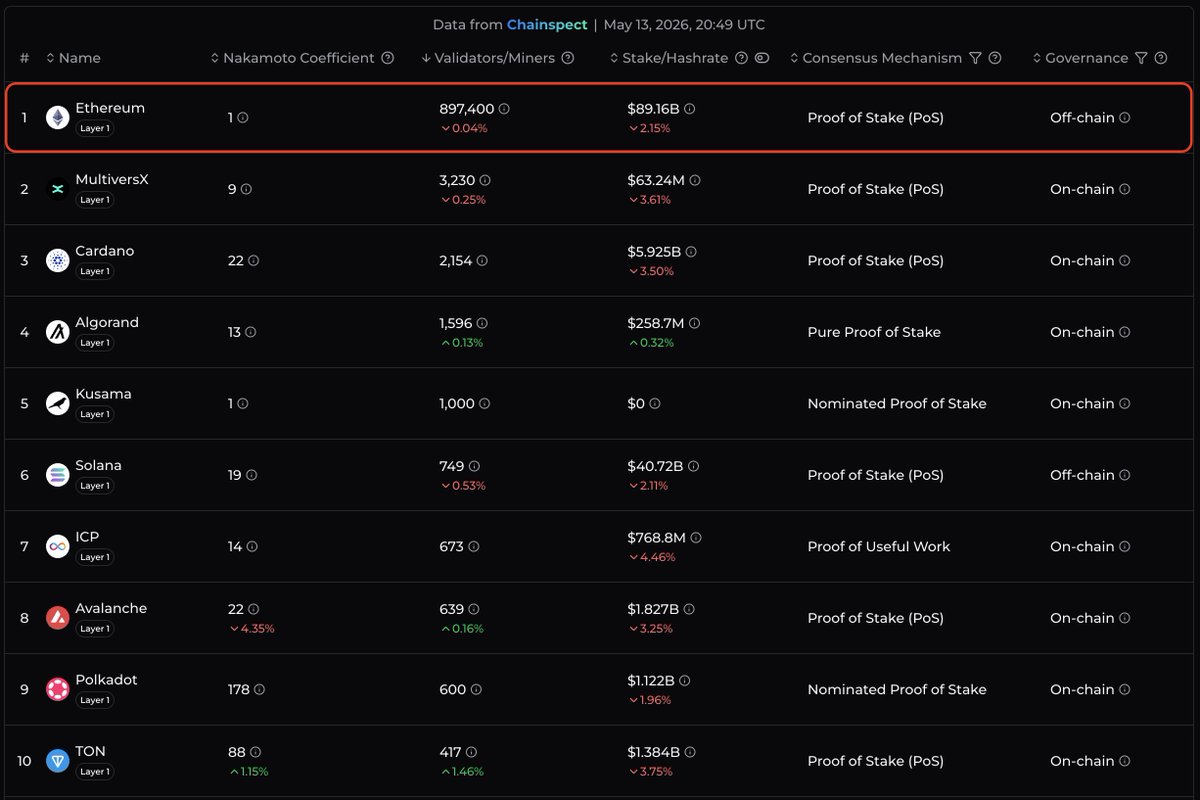The image size is (1200, 800).
Task: Select ICP's Proof of Useful Work cell
Action: point(879,547)
